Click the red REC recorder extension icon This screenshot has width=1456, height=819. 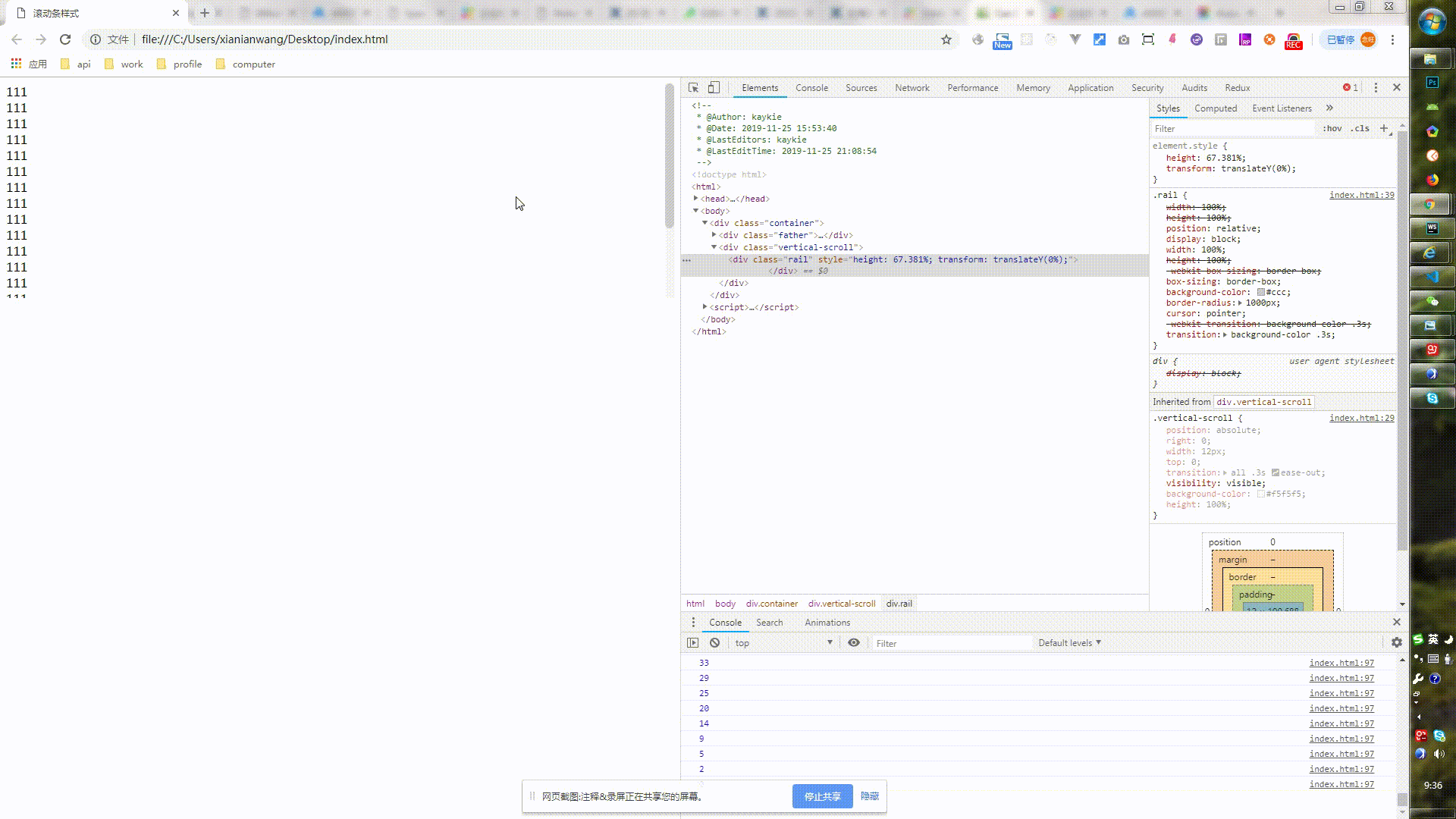(1293, 41)
